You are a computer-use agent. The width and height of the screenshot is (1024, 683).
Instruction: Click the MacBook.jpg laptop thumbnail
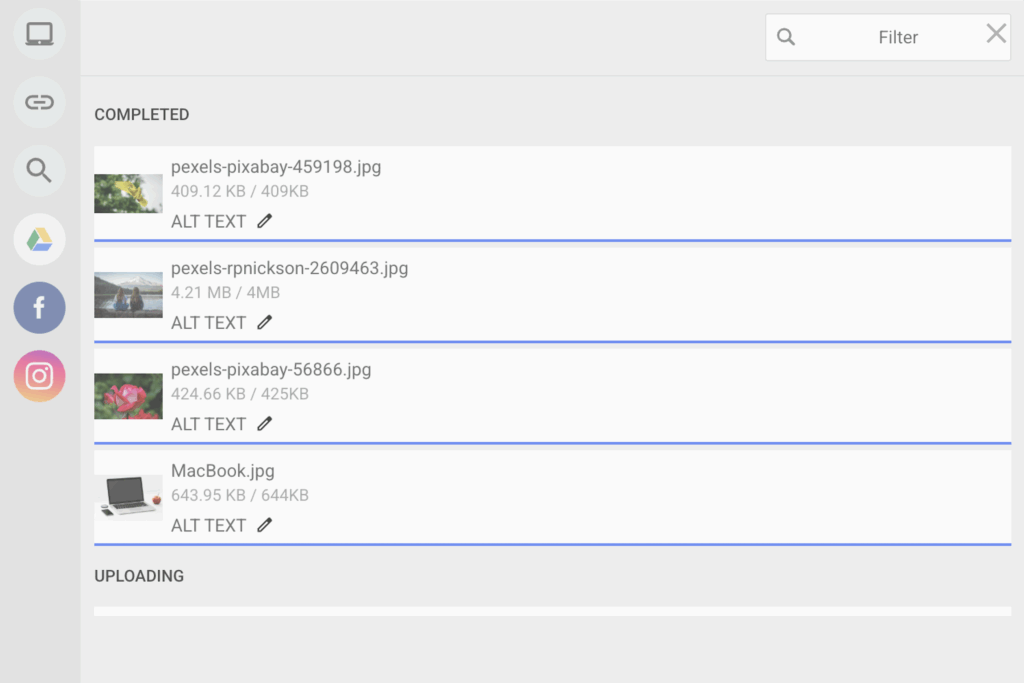(x=128, y=496)
